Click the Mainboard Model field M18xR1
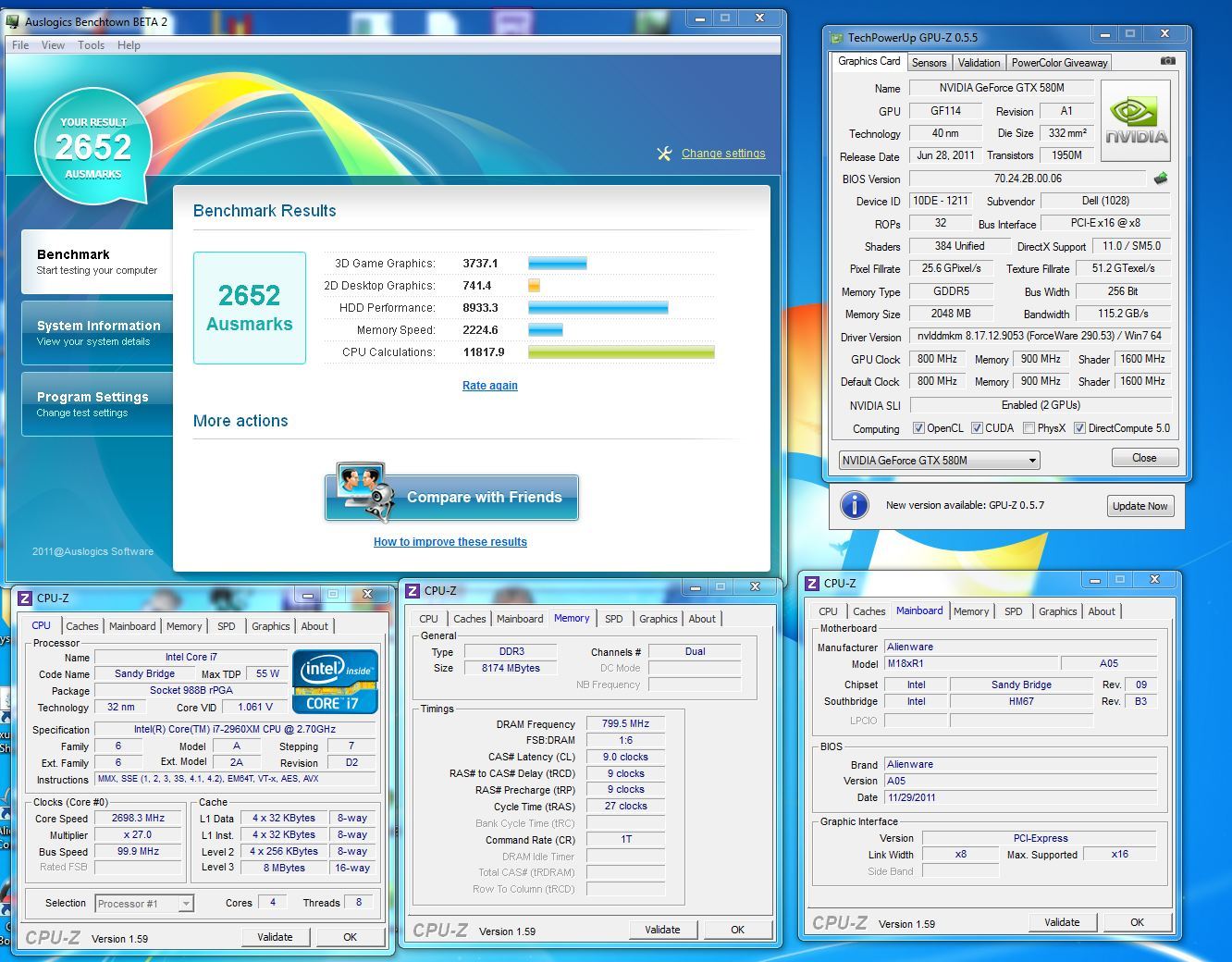The width and height of the screenshot is (1232, 962). tap(970, 663)
